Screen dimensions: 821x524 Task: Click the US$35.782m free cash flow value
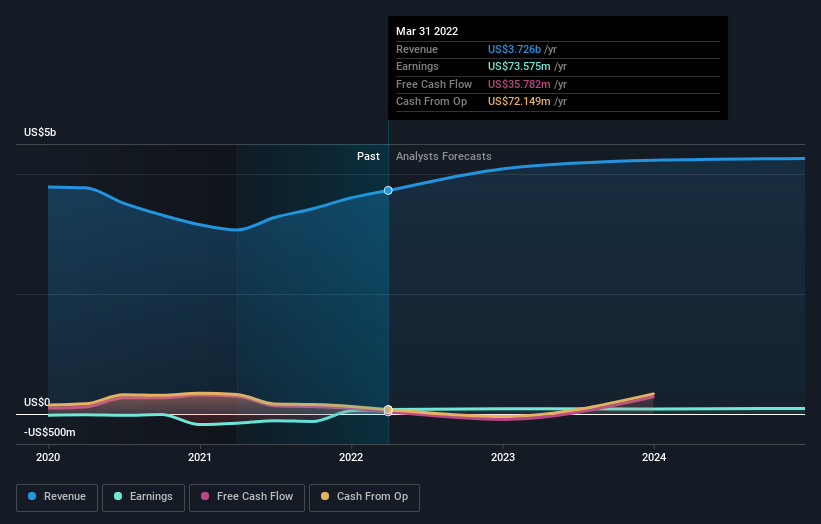(519, 84)
